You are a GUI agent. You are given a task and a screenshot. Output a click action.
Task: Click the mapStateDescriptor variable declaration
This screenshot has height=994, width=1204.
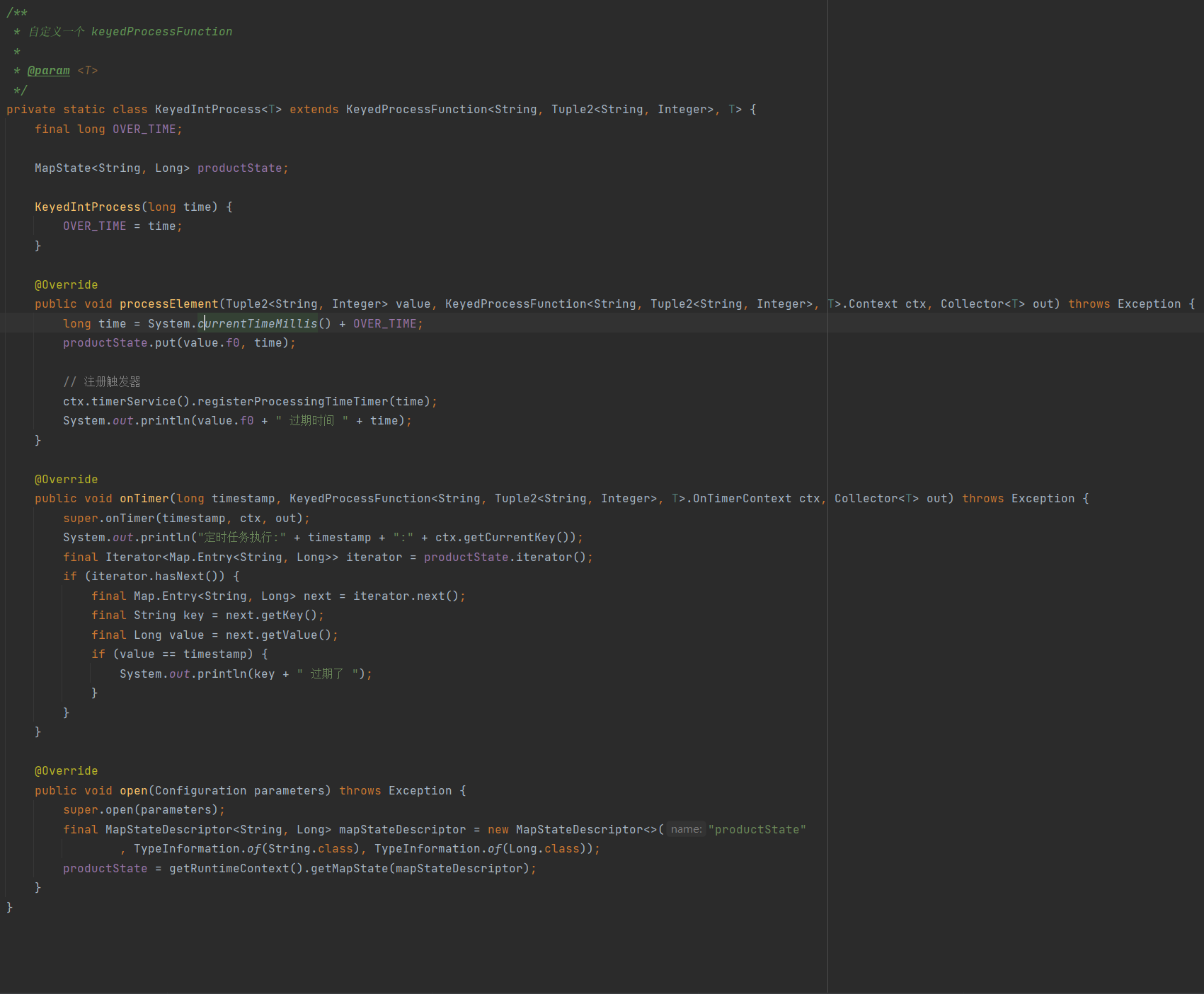[x=403, y=830]
